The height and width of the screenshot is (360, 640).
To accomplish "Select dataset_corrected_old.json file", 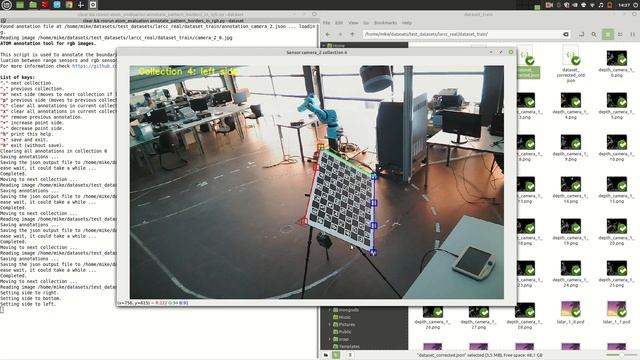I will (x=571, y=64).
